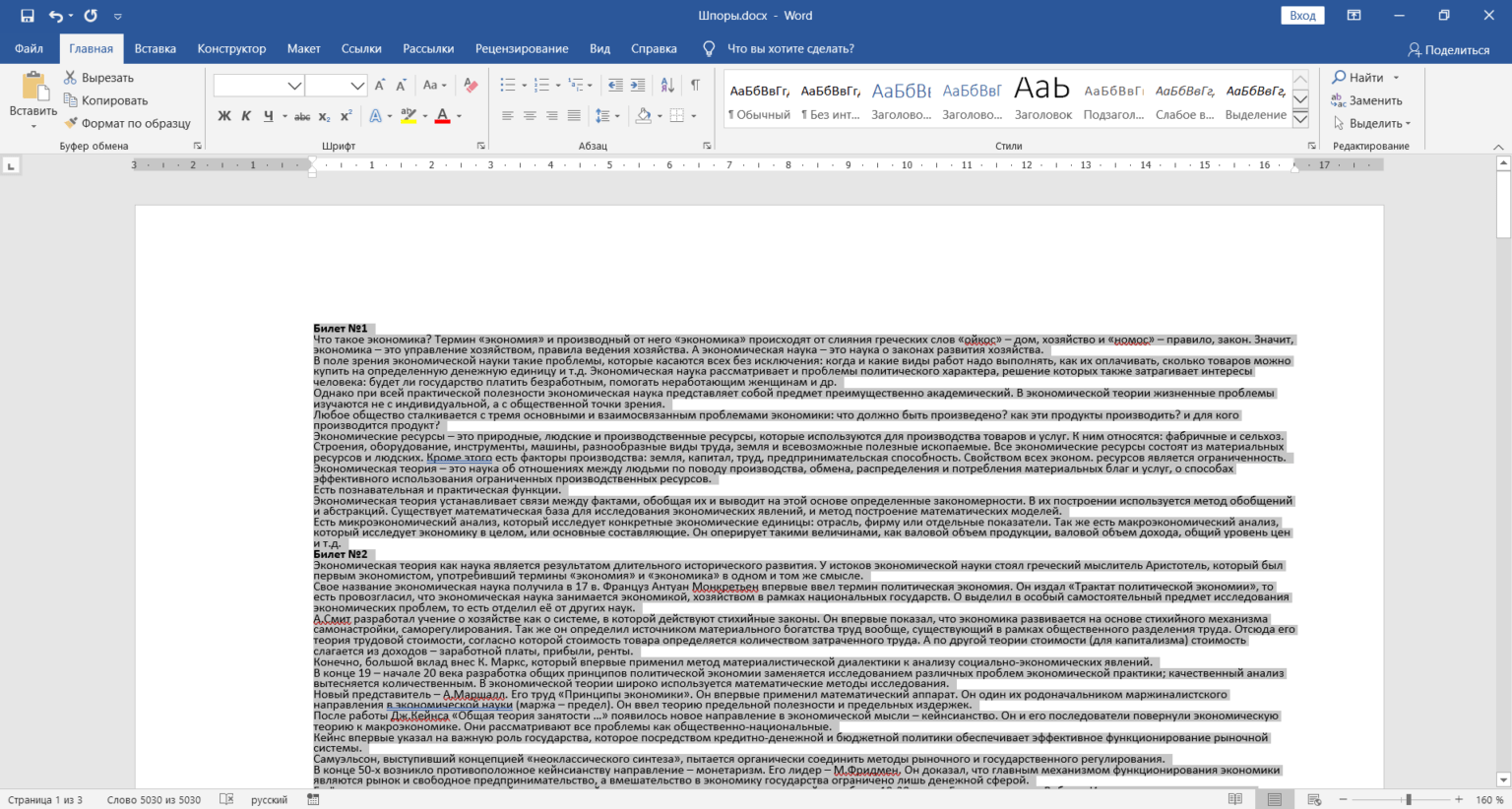Apply the Обычный style
This screenshot has width=1512, height=809.
click(x=759, y=100)
